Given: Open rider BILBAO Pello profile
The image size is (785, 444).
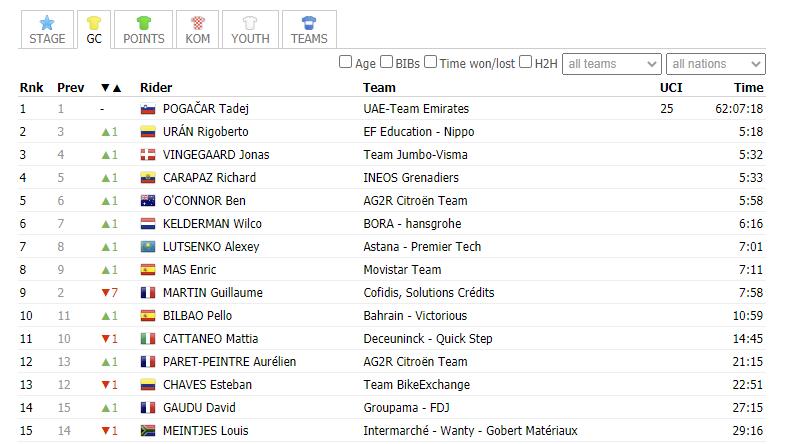Looking at the screenshot, I should 197,316.
